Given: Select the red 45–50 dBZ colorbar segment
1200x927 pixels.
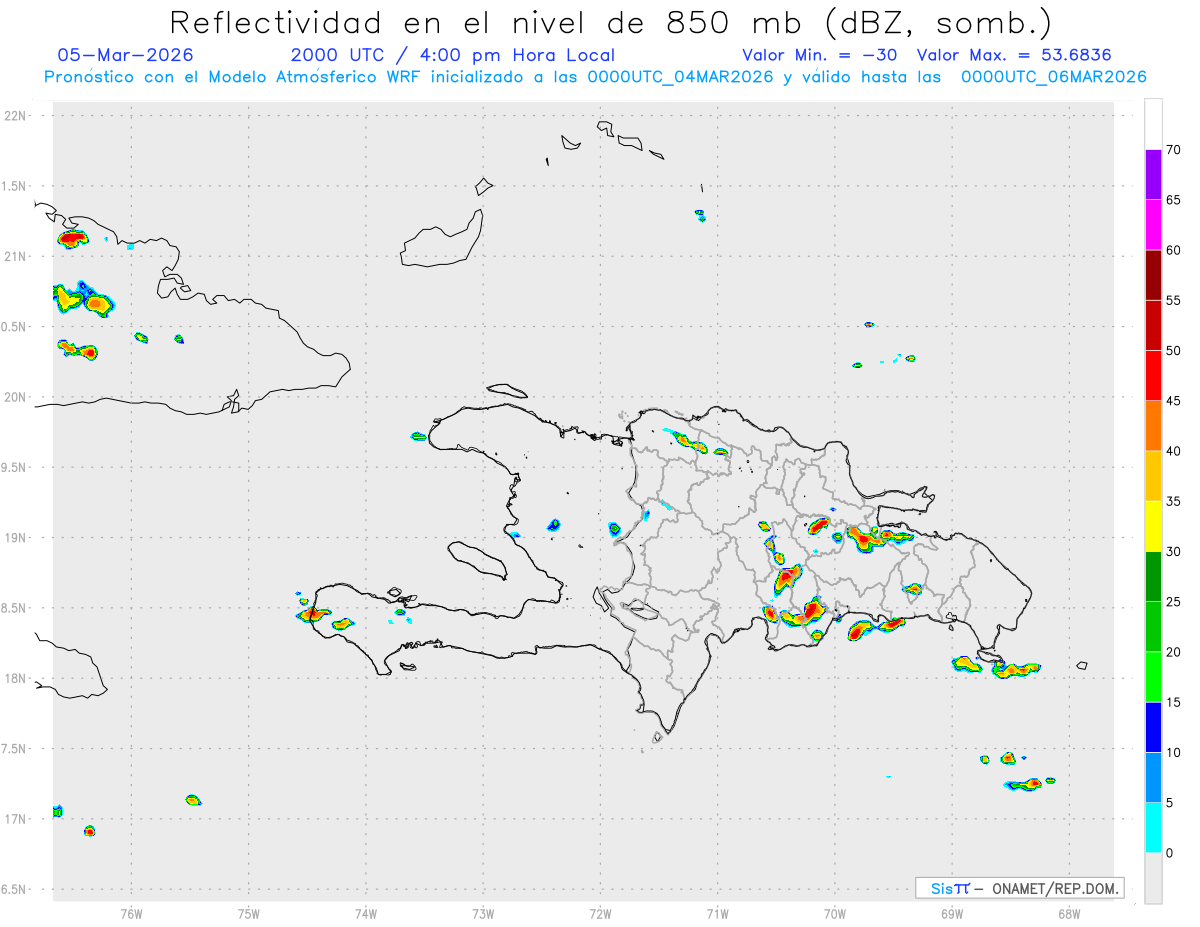Looking at the screenshot, I should pyautogui.click(x=1153, y=376).
